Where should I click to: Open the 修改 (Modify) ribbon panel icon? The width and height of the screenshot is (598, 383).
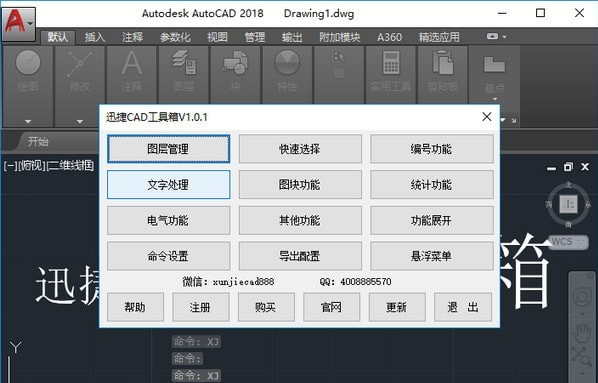click(80, 64)
